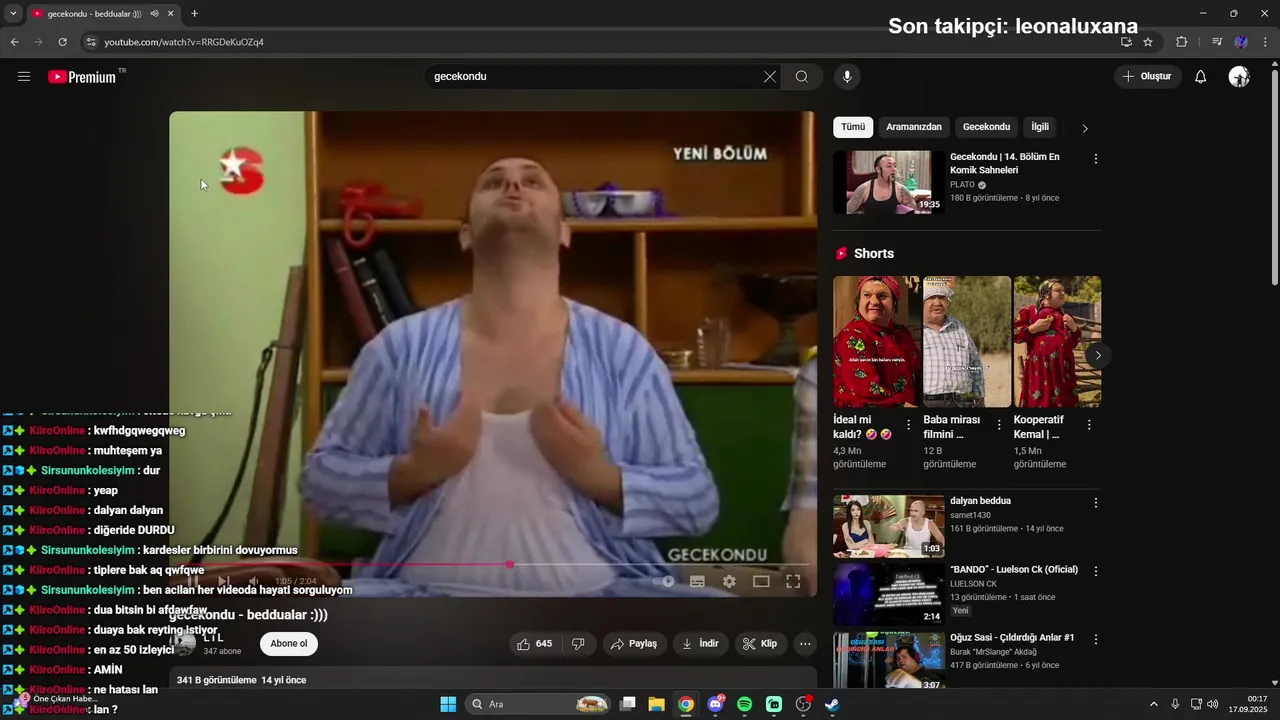
Task: Open Steam from taskbar
Action: pos(832,704)
